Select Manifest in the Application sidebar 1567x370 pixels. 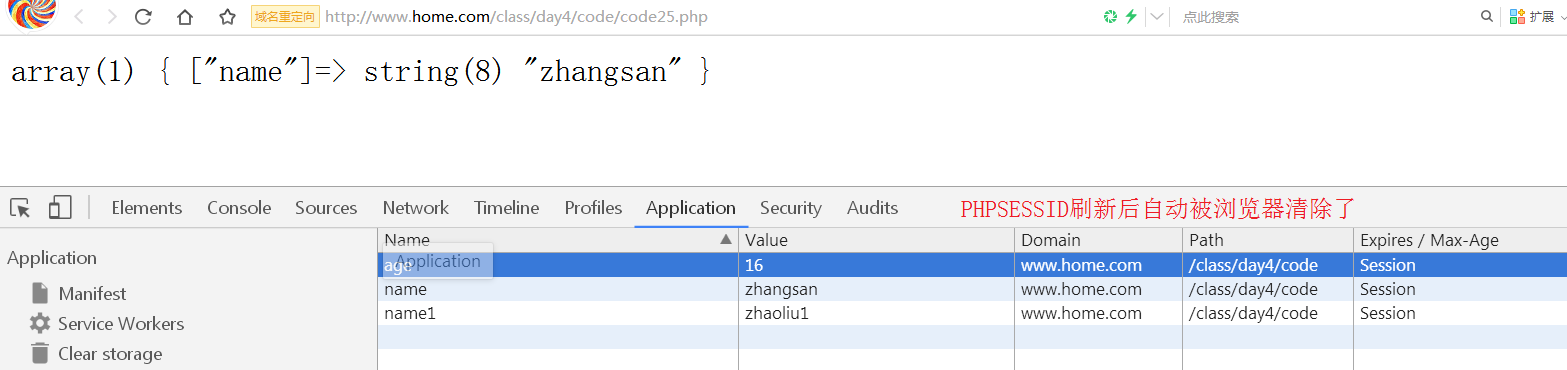pos(92,294)
